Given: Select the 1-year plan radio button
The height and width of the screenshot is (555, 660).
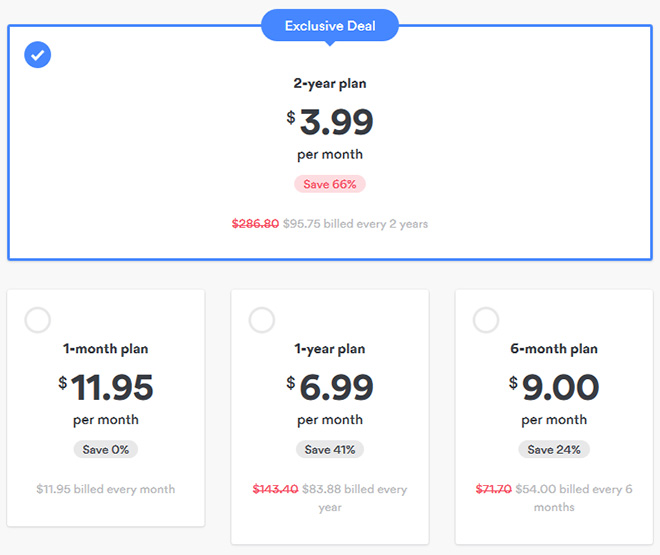Looking at the screenshot, I should click(x=261, y=320).
